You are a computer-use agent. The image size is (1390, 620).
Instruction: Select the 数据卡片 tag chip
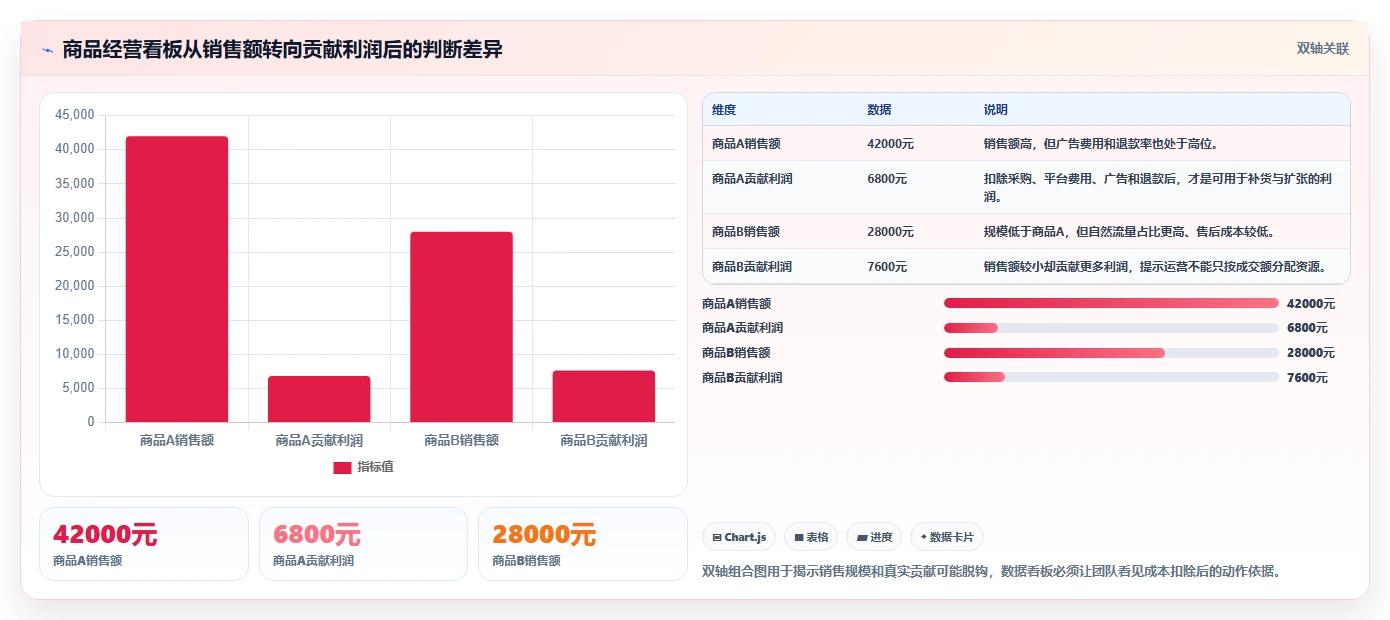click(x=946, y=537)
